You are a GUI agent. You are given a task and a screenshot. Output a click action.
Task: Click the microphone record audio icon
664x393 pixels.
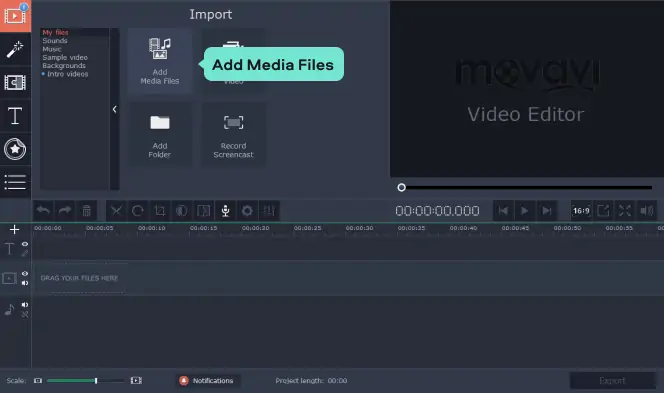pos(225,210)
